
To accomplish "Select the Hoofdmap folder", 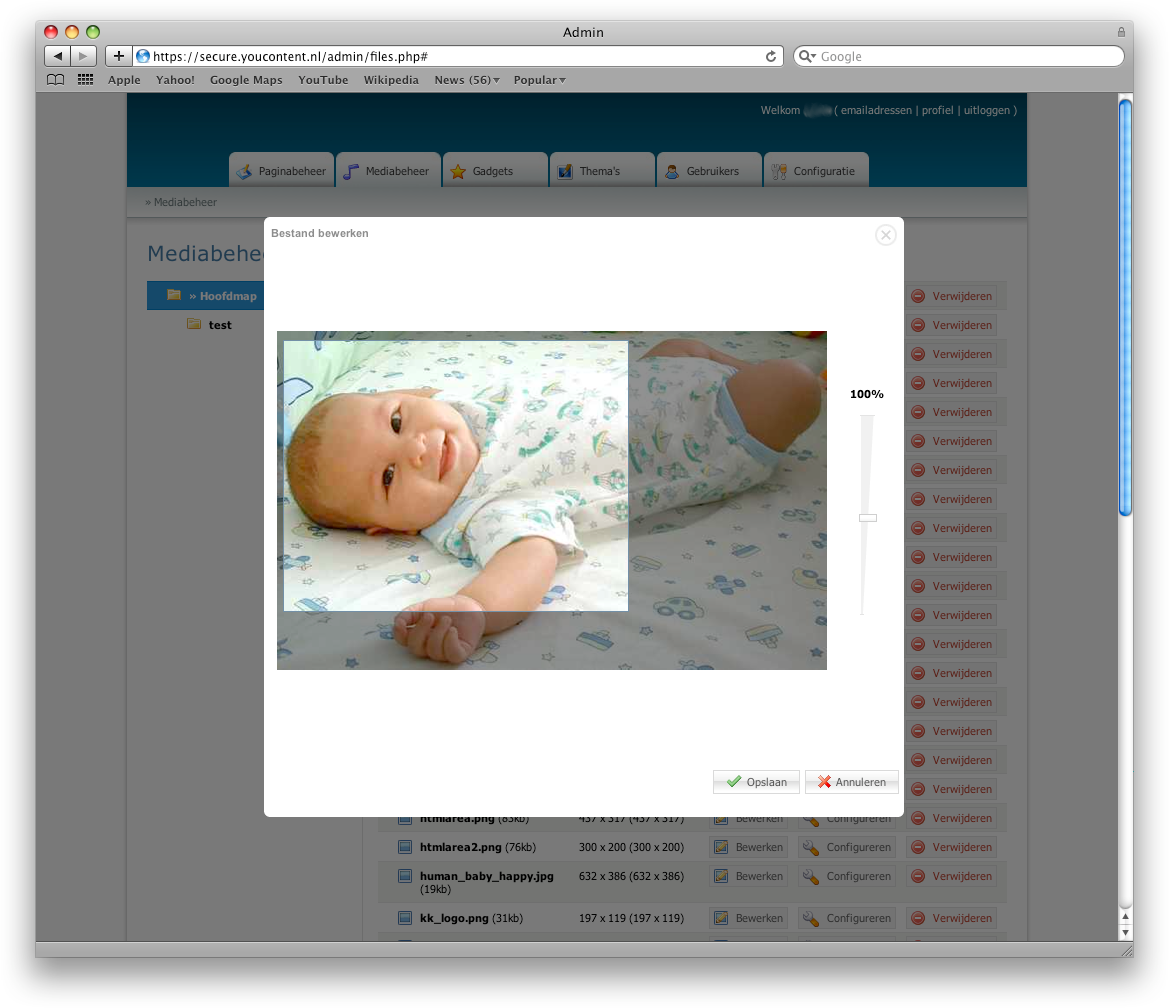I will click(x=227, y=296).
